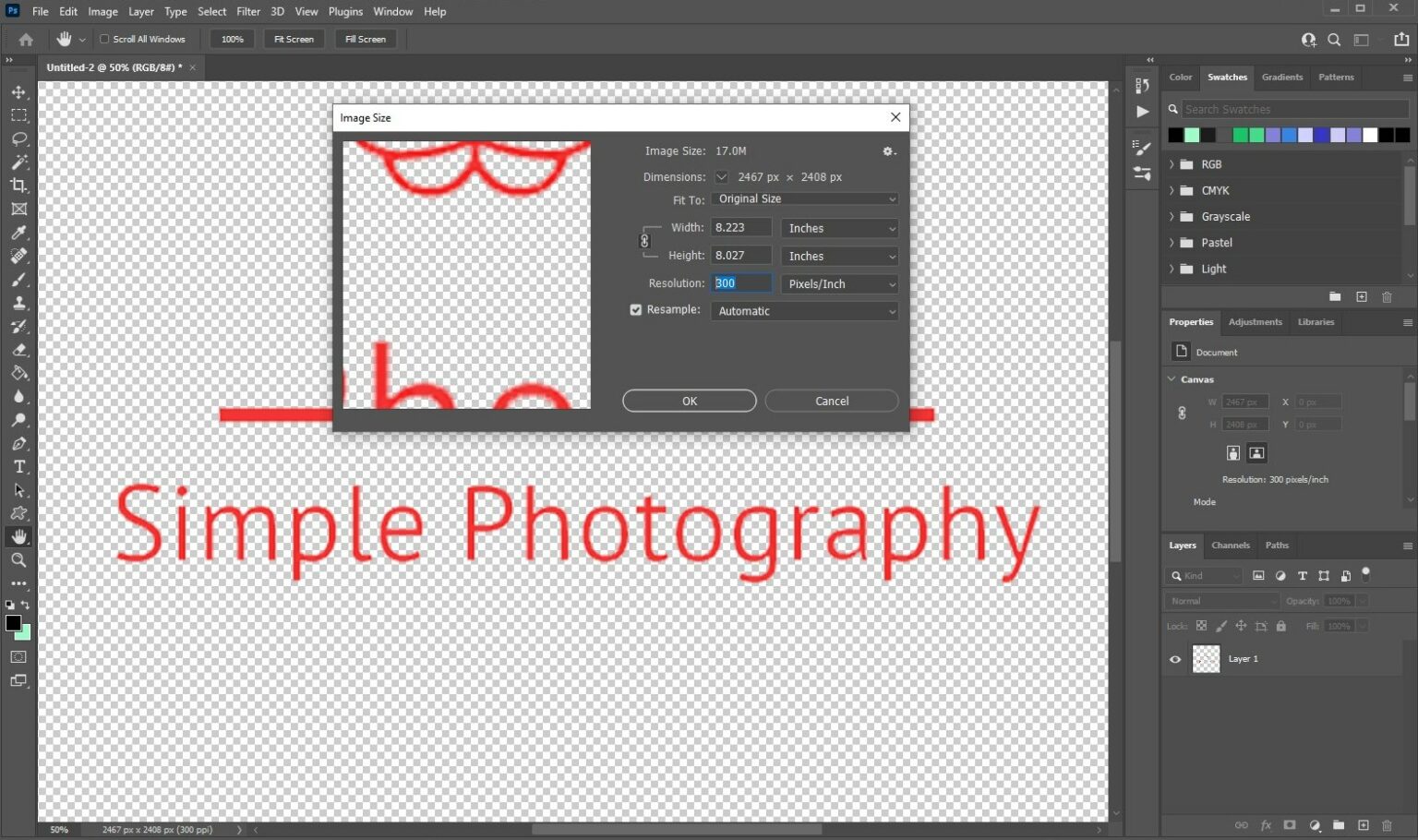Select the Type tool
This screenshot has height=840, width=1418.
[x=19, y=467]
